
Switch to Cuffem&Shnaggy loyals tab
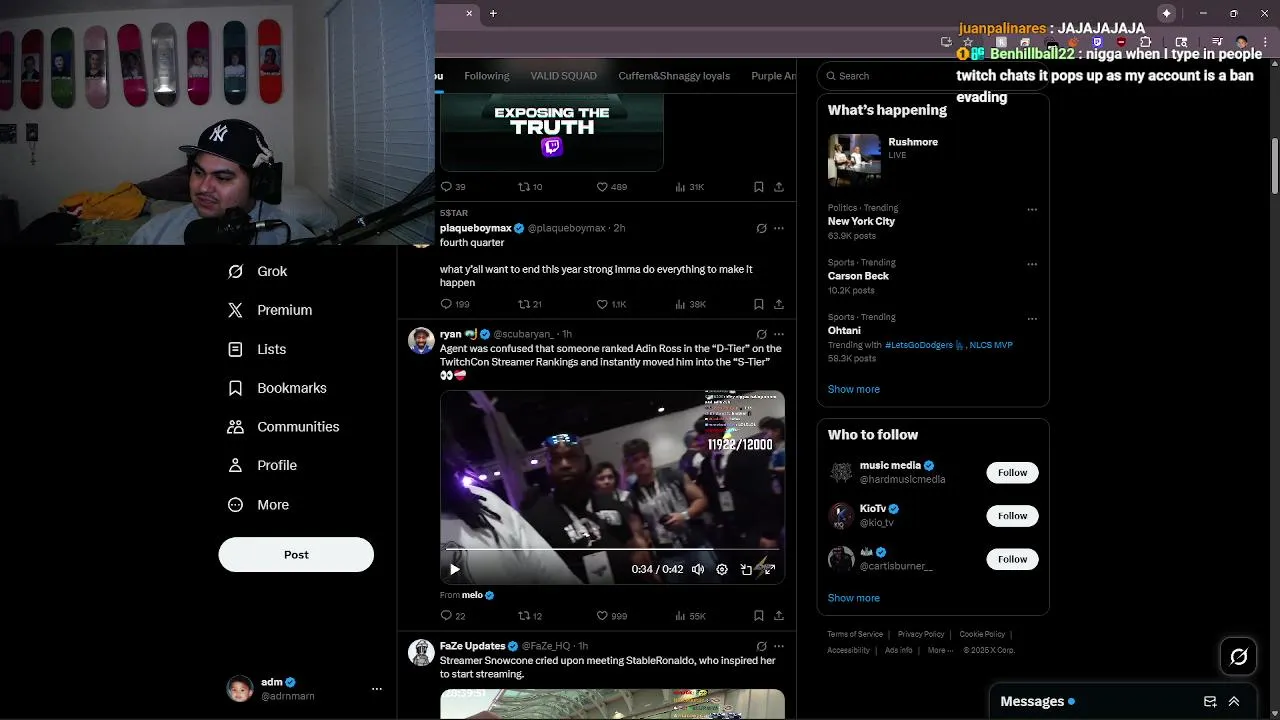[x=674, y=76]
